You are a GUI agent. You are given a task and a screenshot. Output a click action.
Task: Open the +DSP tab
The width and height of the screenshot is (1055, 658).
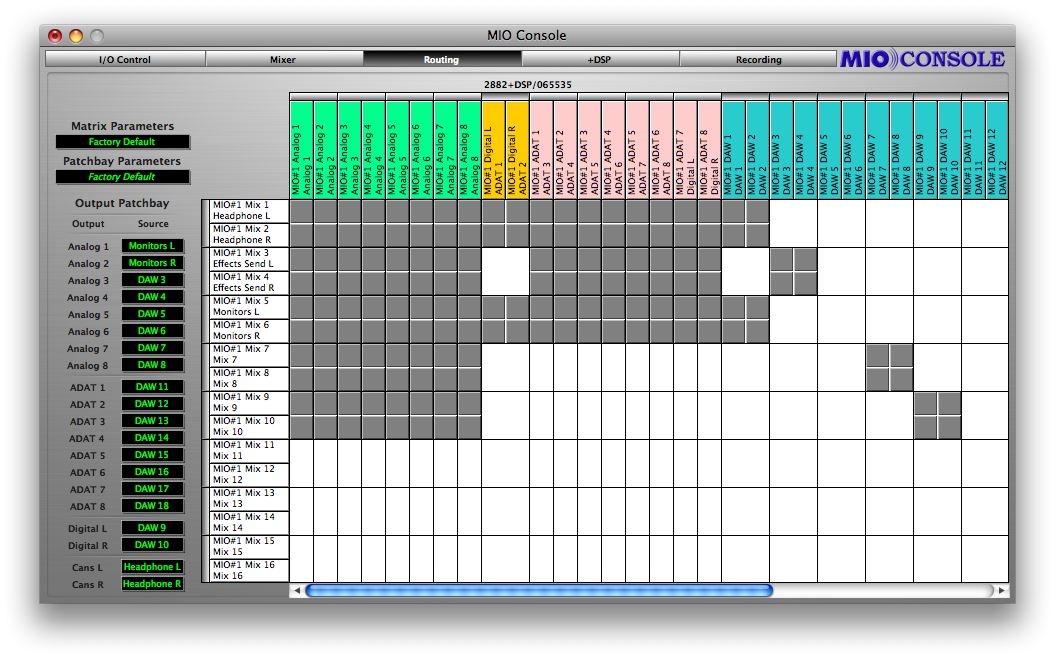pos(599,59)
